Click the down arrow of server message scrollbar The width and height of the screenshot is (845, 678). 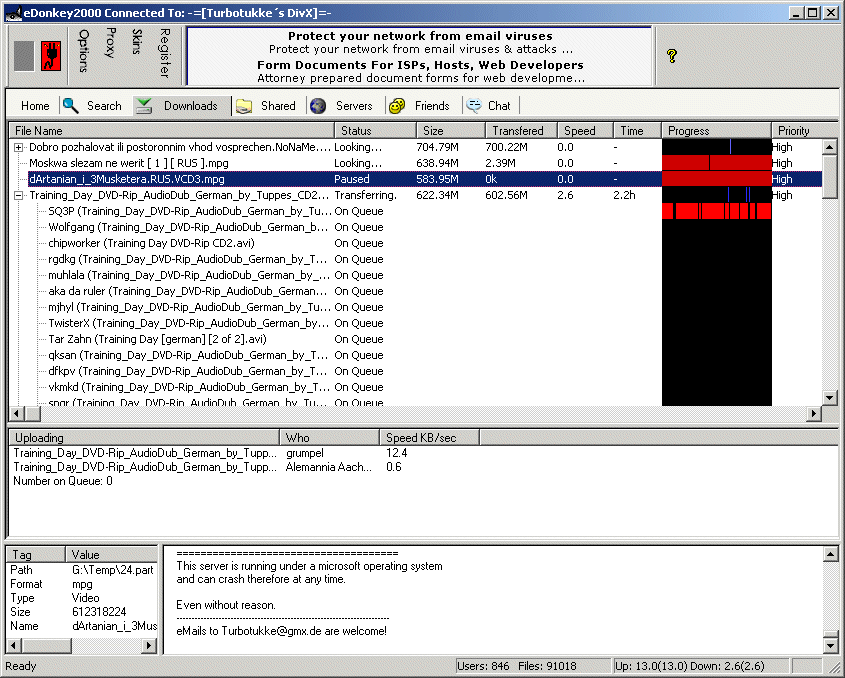click(x=830, y=645)
